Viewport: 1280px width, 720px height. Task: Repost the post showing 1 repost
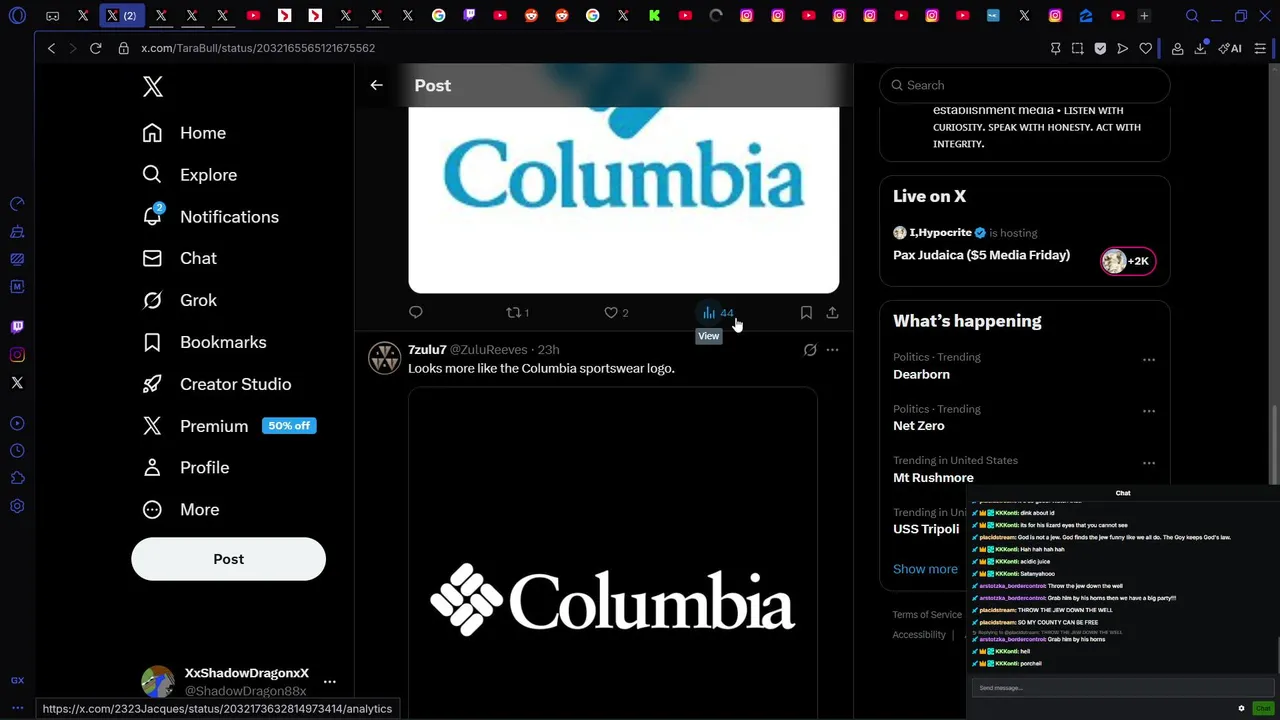coord(517,313)
